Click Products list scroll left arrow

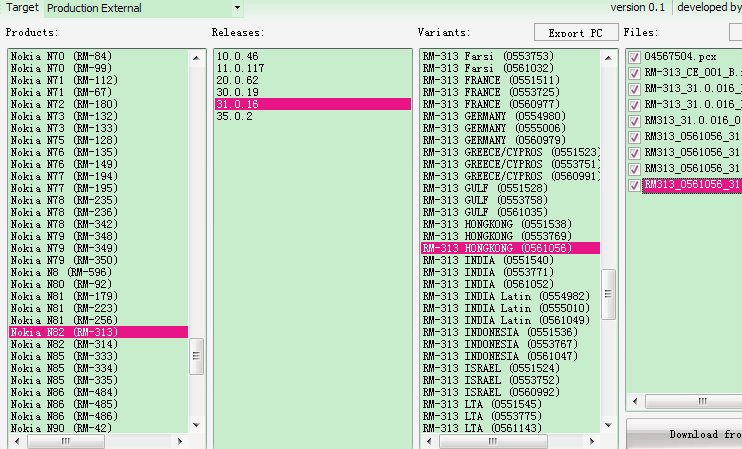click(x=17, y=441)
